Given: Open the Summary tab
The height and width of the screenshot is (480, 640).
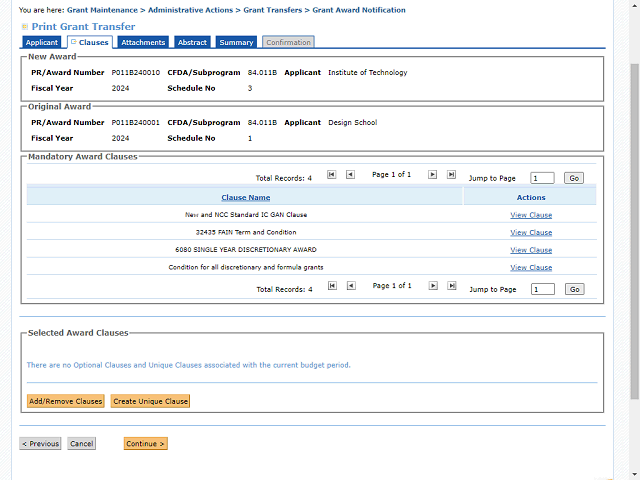Looking at the screenshot, I should (236, 43).
